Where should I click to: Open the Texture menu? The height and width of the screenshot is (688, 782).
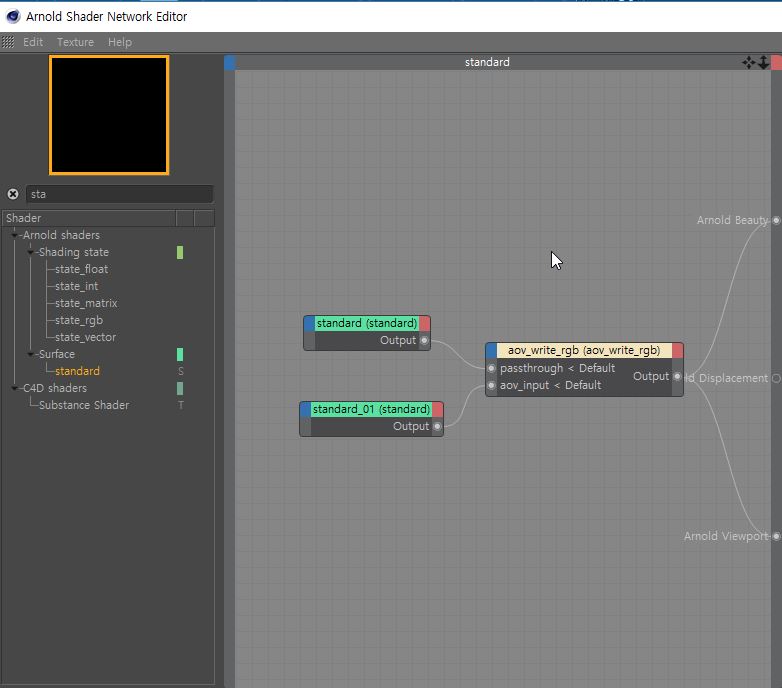(75, 42)
